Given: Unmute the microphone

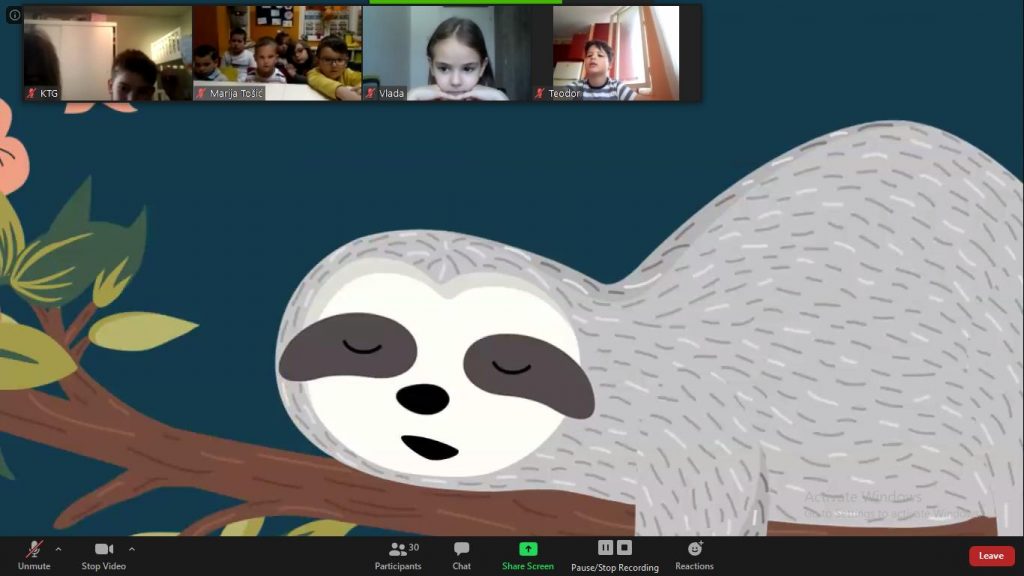Looking at the screenshot, I should [x=34, y=549].
